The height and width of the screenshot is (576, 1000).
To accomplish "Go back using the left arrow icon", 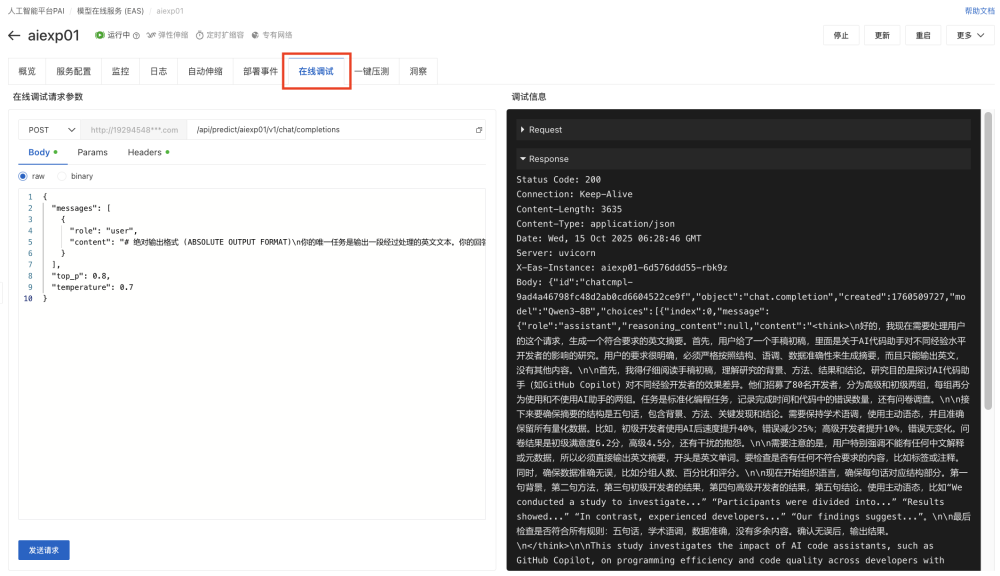I will [14, 36].
